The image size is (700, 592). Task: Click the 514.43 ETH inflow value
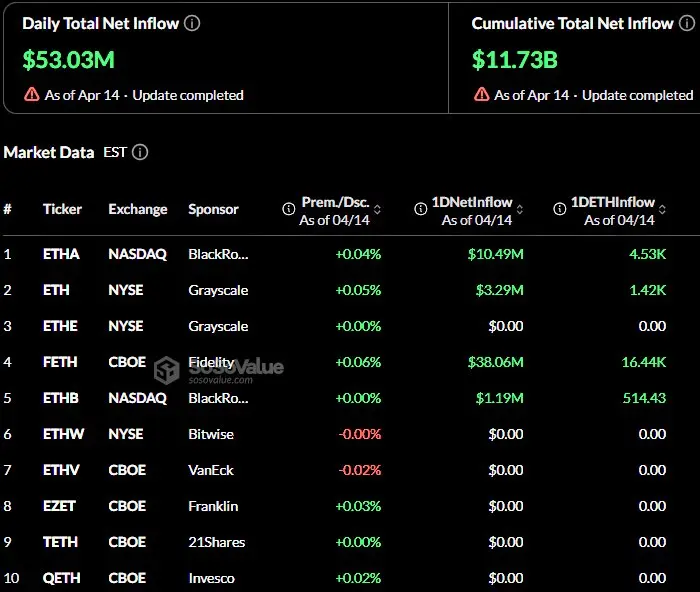click(x=645, y=398)
